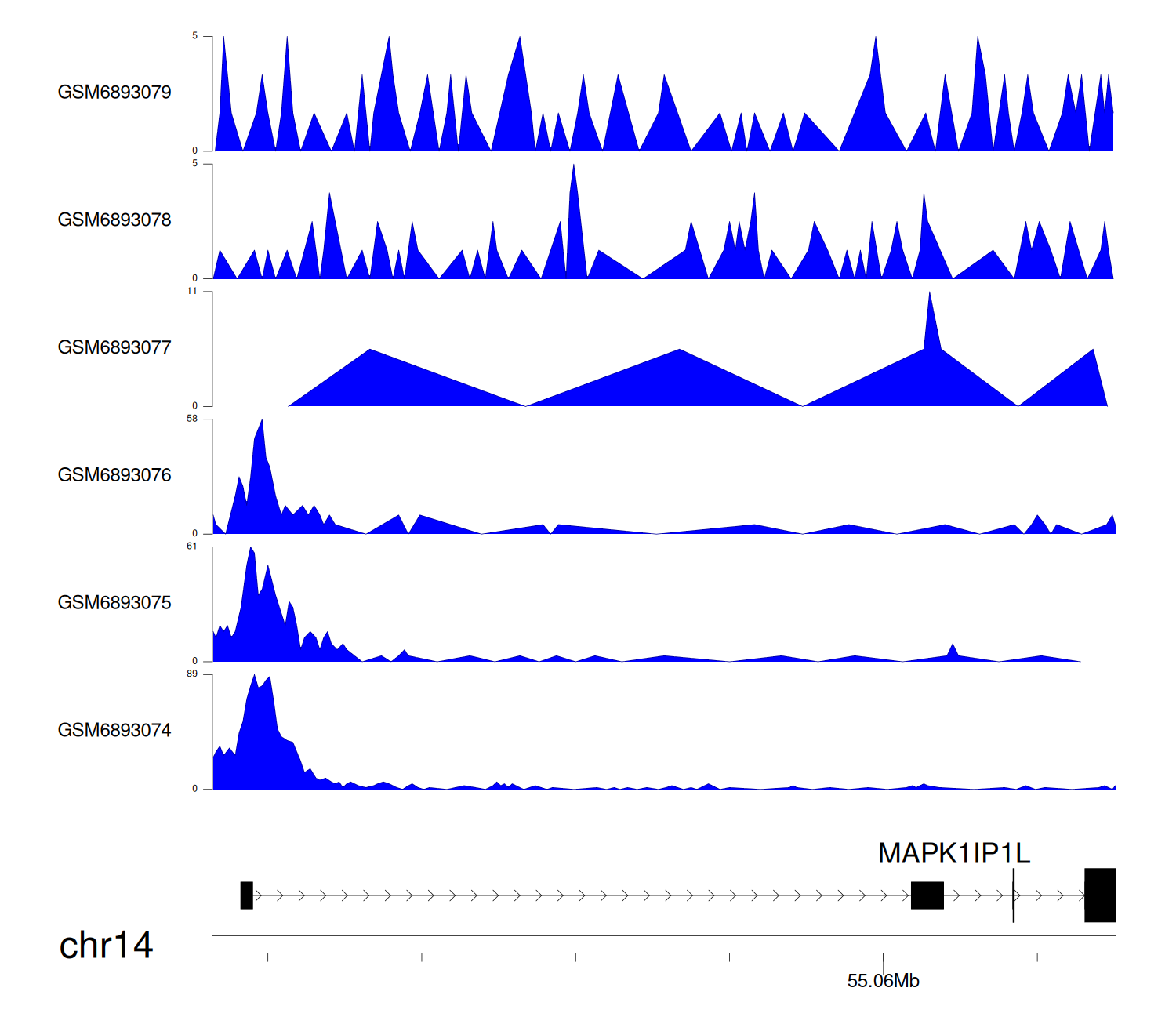Select the chr14 chromosome label

106,946
